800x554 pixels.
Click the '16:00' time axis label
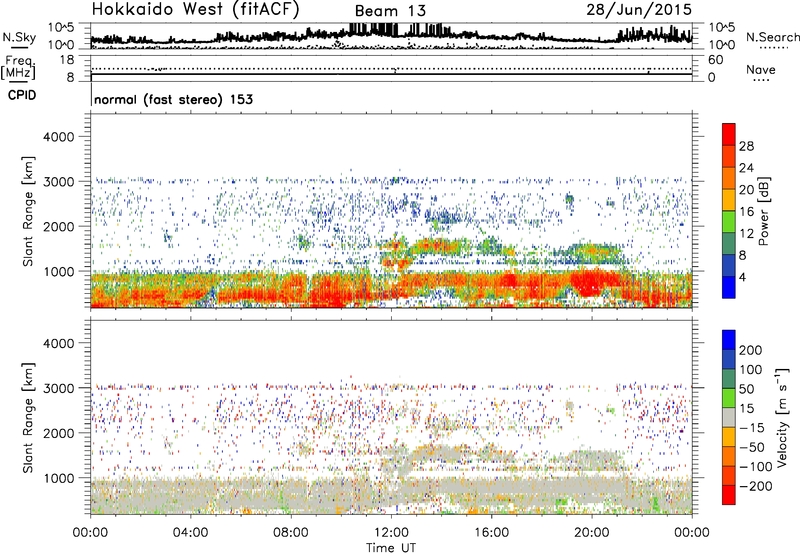coord(491,533)
